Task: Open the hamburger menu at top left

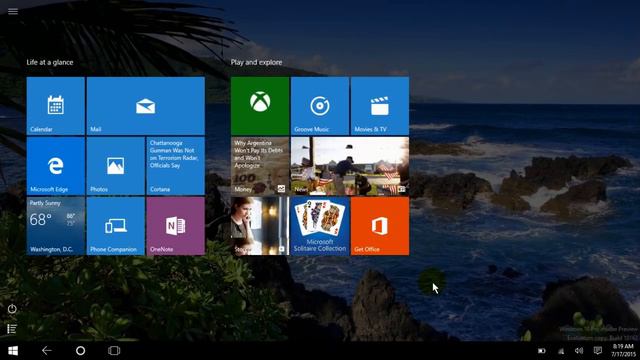Action: coord(13,11)
